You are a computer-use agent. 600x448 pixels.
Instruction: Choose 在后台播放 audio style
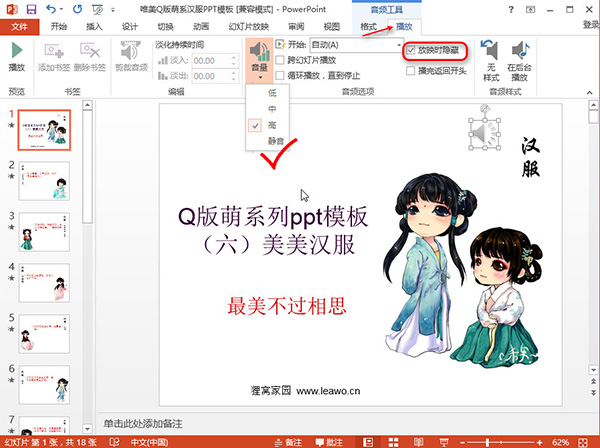519,61
